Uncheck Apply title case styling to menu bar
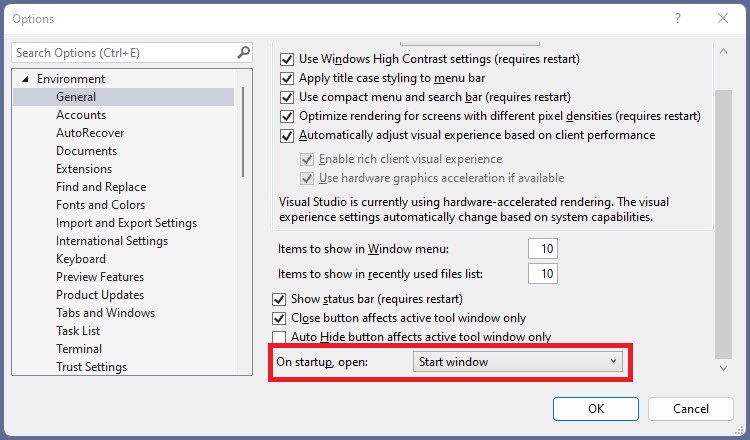The width and height of the screenshot is (750, 440). (x=289, y=78)
